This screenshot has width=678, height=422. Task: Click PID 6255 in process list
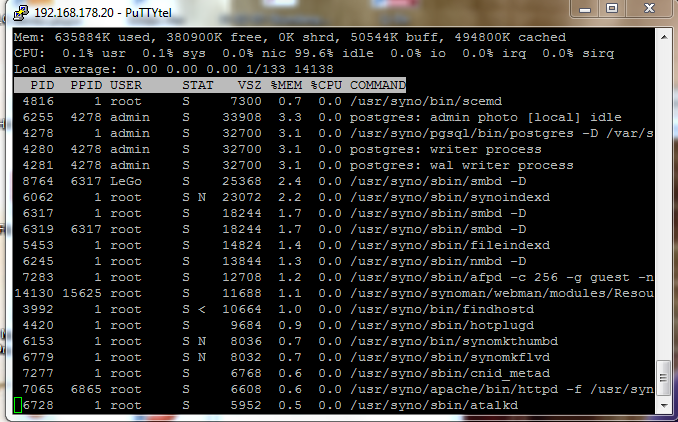pos(38,117)
